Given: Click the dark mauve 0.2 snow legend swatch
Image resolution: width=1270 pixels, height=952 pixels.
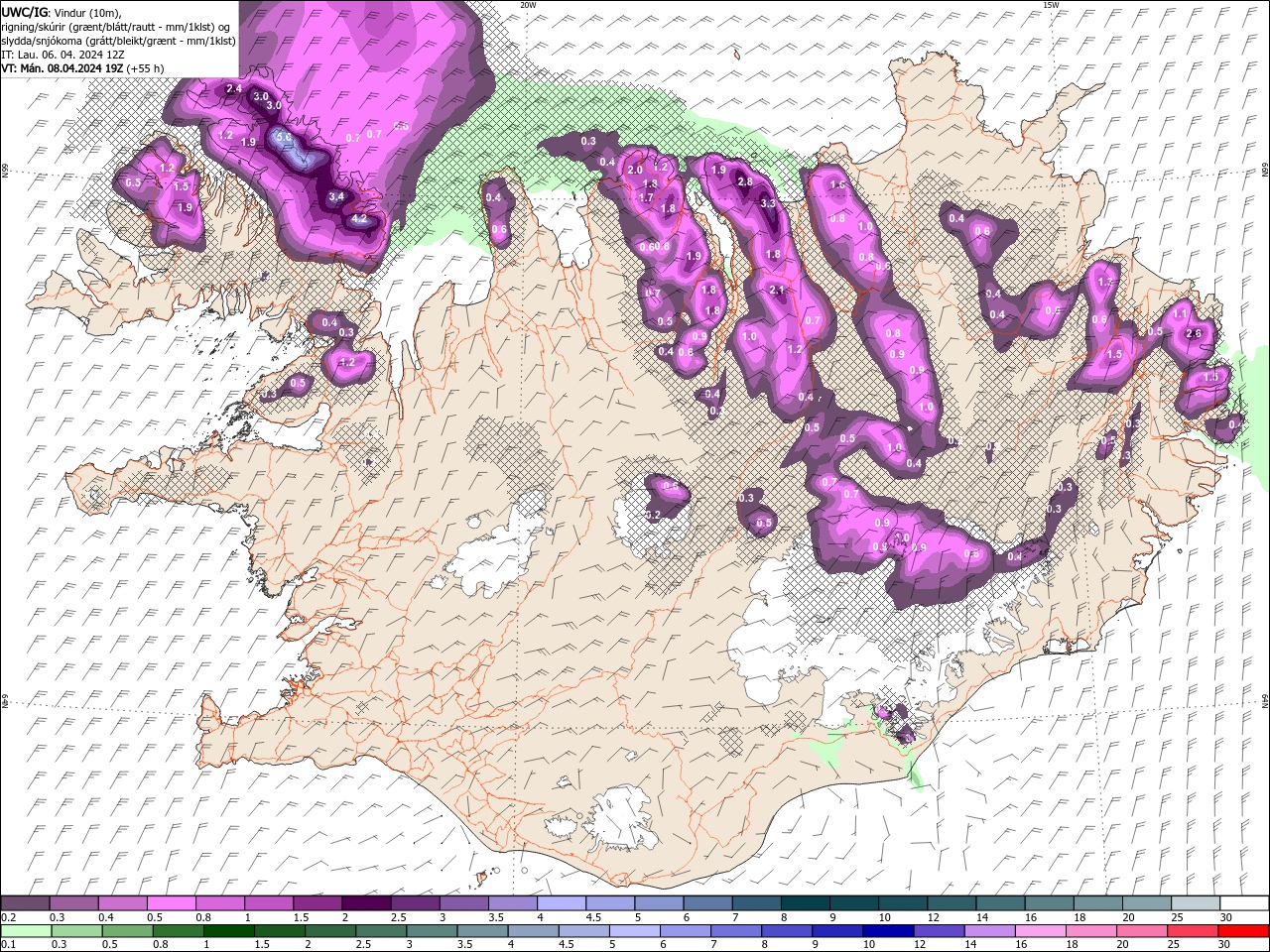Looking at the screenshot, I should pos(25,903).
